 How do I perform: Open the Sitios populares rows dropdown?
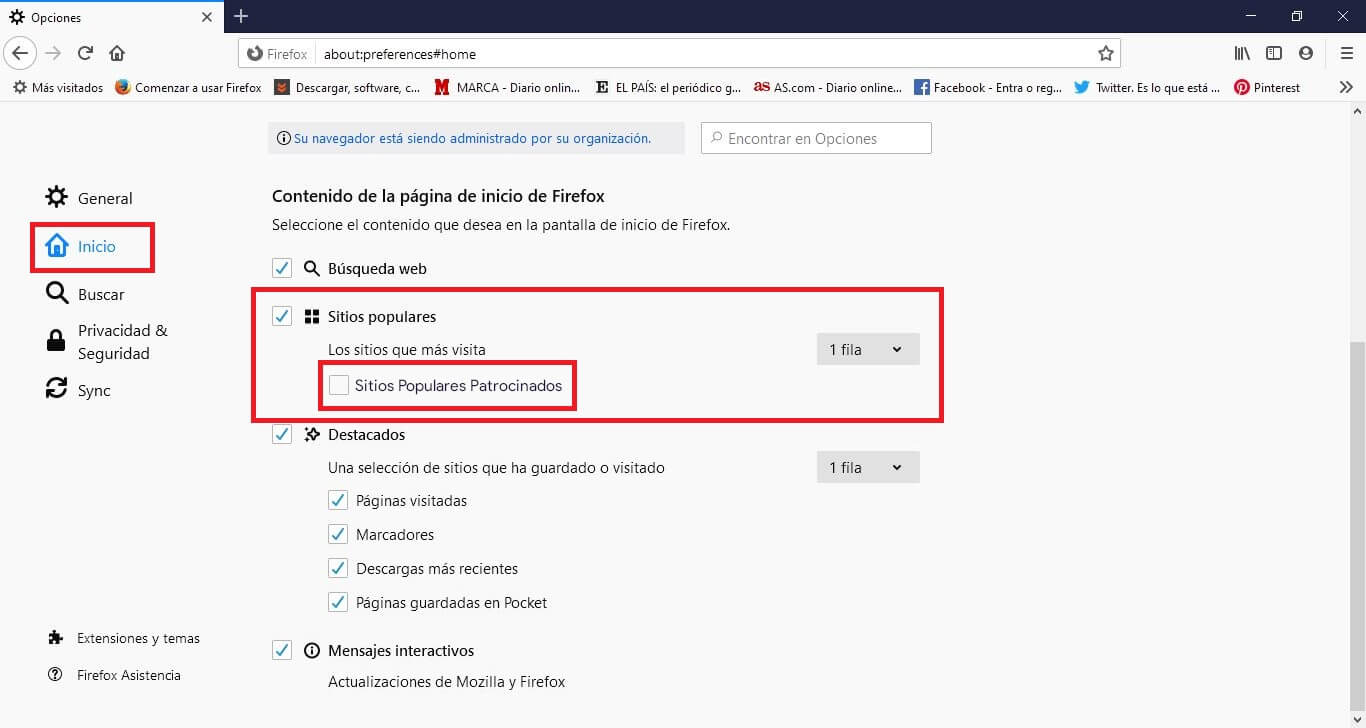tap(868, 349)
